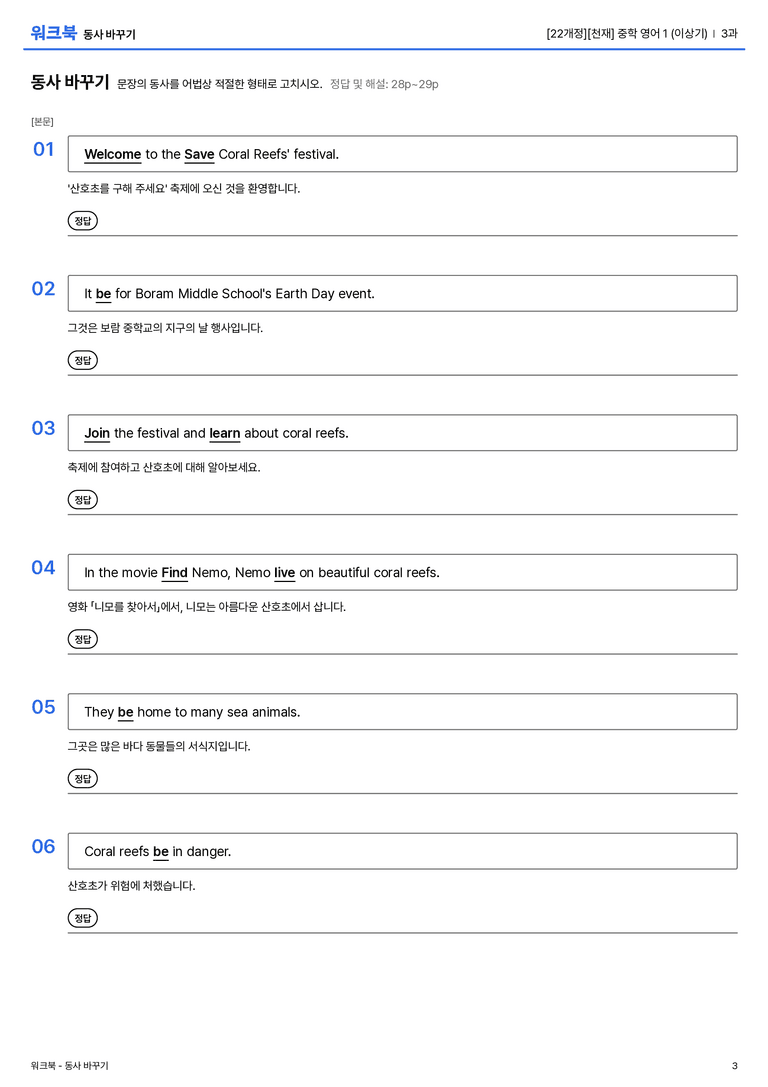The image size is (768, 1087).
Task: Click the 정답 badge under question 02
Action: [x=82, y=360]
